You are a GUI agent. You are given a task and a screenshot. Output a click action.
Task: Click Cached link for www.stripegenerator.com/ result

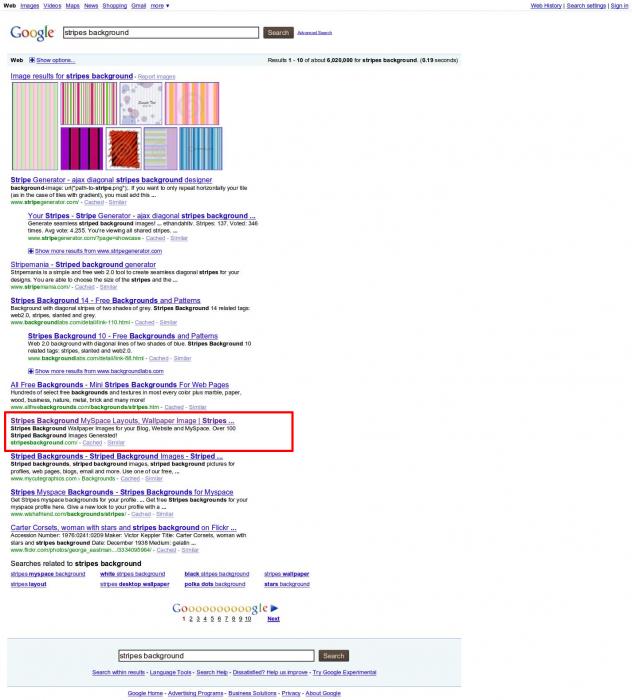[x=94, y=202]
